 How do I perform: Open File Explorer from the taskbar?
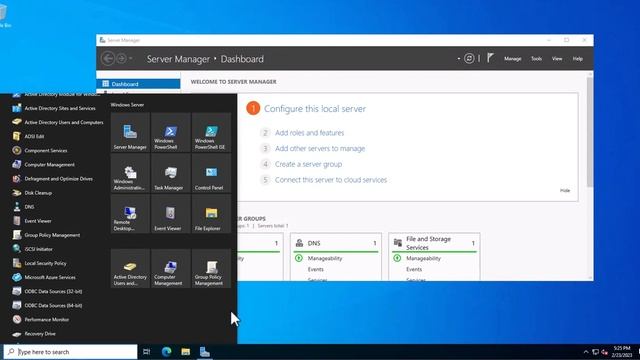coord(186,351)
